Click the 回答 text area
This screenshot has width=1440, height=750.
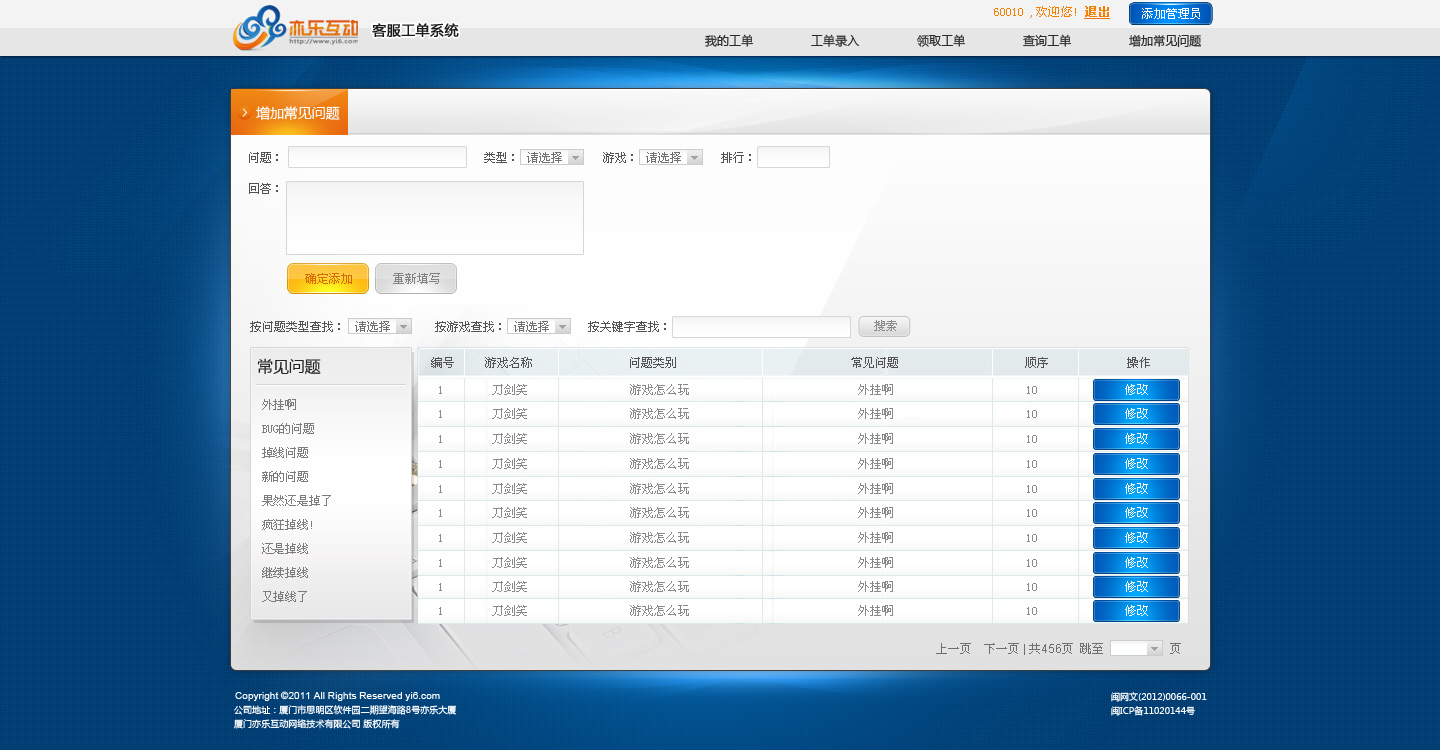[x=435, y=218]
